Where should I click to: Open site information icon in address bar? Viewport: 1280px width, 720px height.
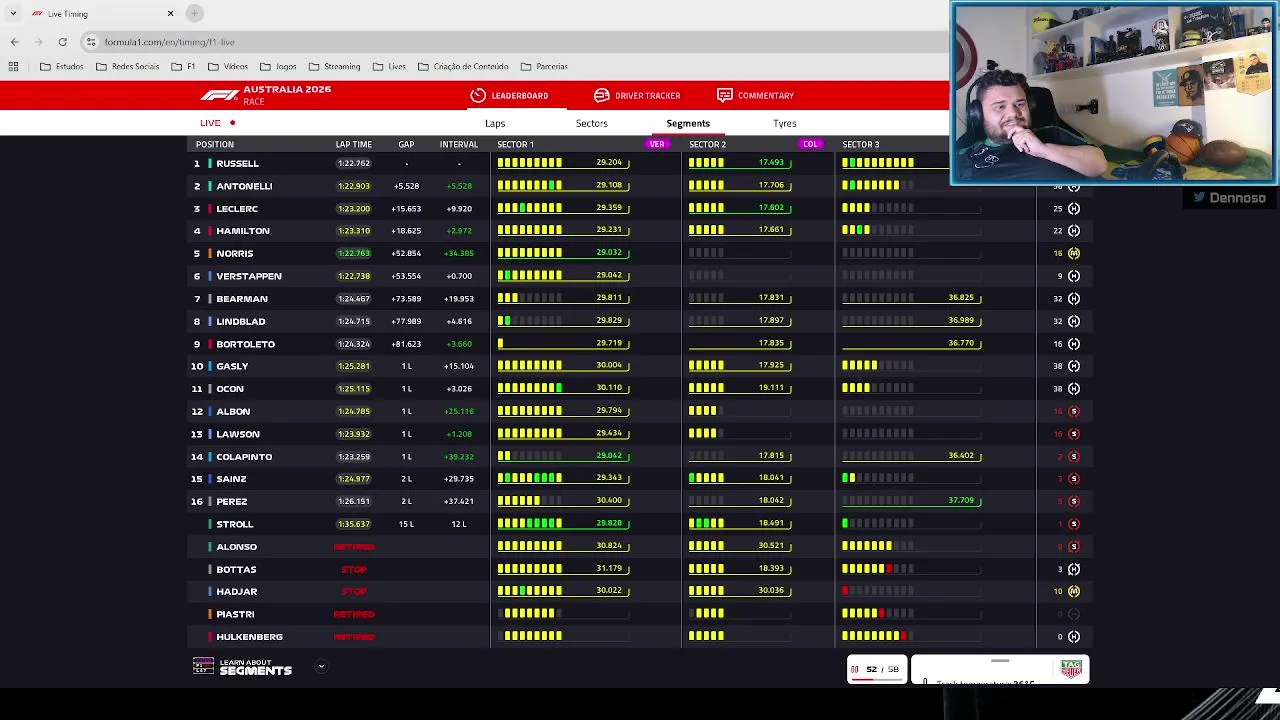(x=91, y=42)
